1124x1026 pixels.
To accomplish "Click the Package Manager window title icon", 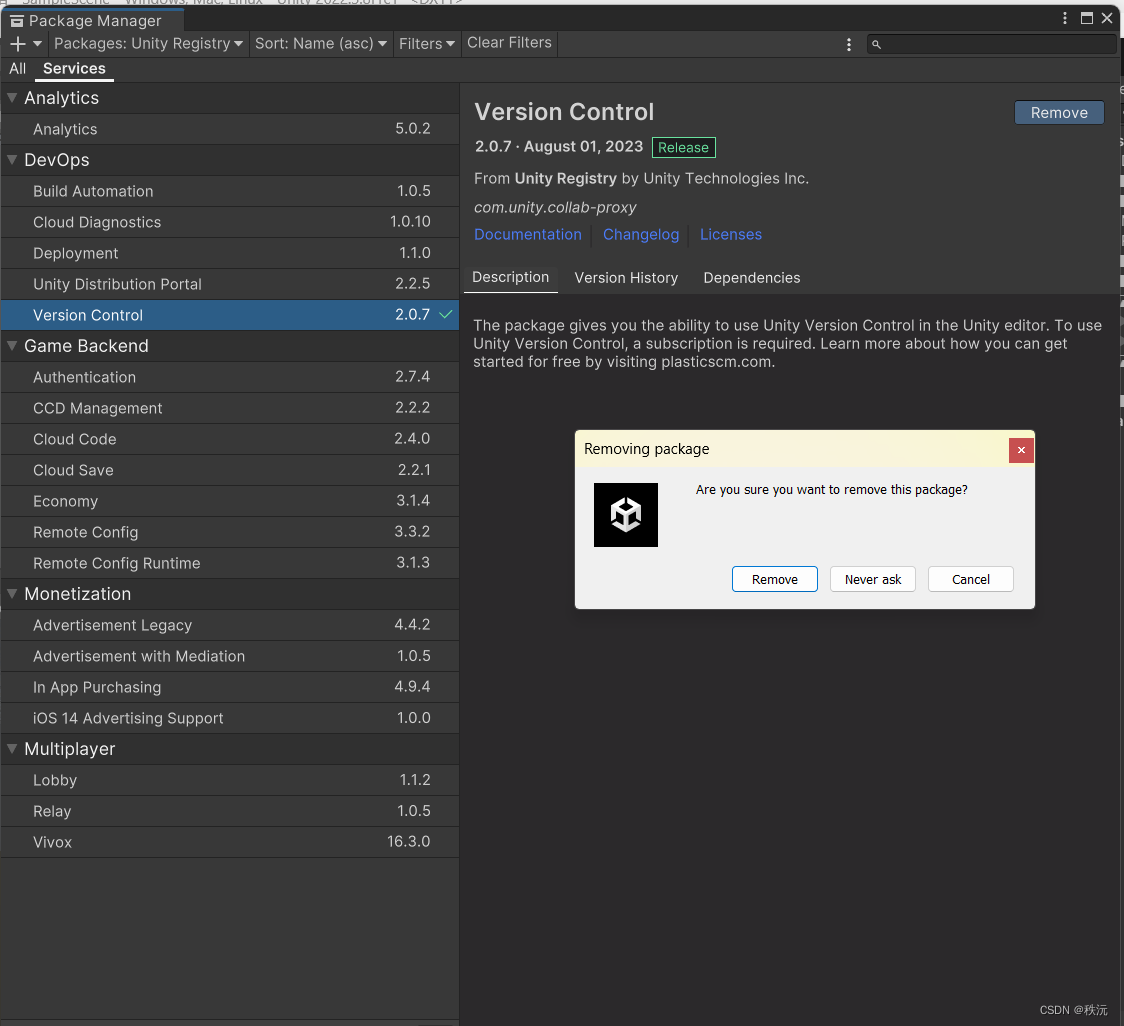I will (16, 20).
